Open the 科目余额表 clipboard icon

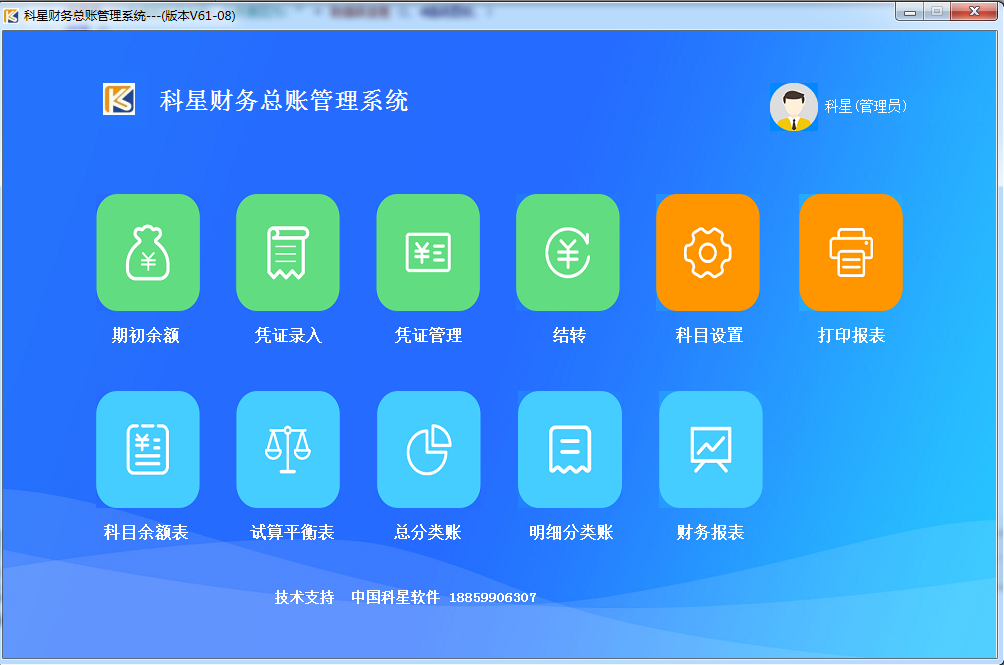pos(148,450)
